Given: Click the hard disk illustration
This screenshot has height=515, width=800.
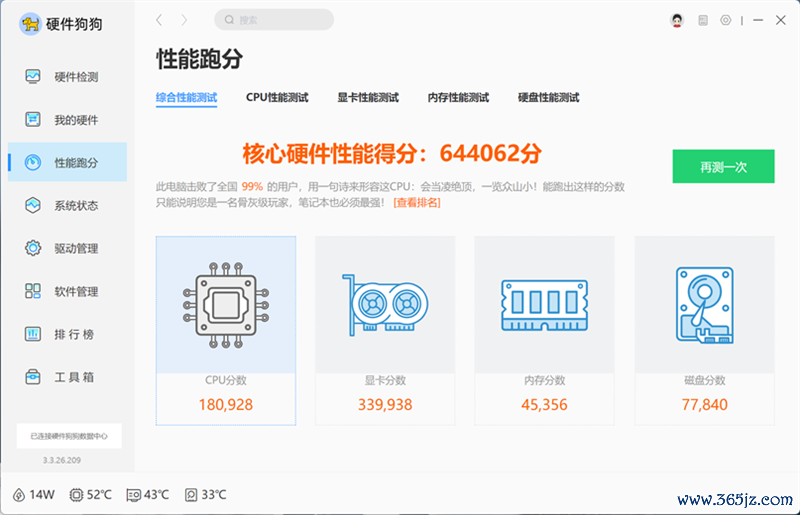Looking at the screenshot, I should [705, 305].
